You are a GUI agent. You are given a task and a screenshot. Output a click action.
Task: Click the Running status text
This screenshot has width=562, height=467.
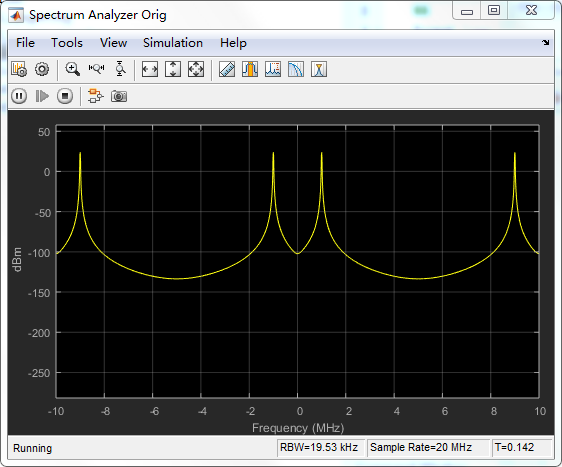(x=33, y=448)
